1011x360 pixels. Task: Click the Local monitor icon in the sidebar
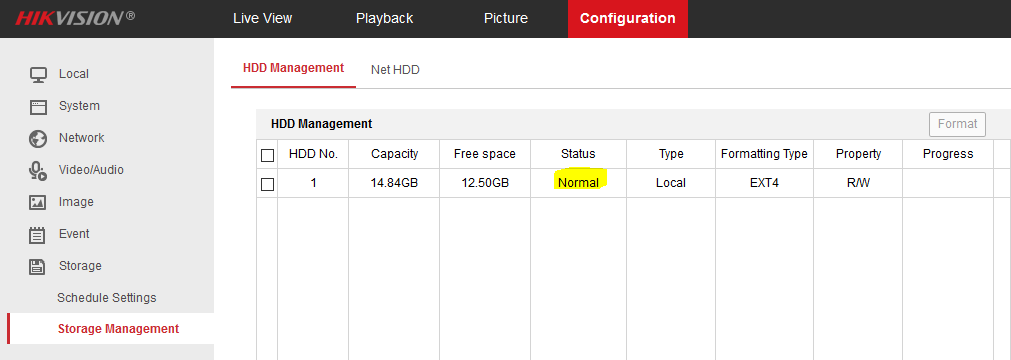coord(38,74)
